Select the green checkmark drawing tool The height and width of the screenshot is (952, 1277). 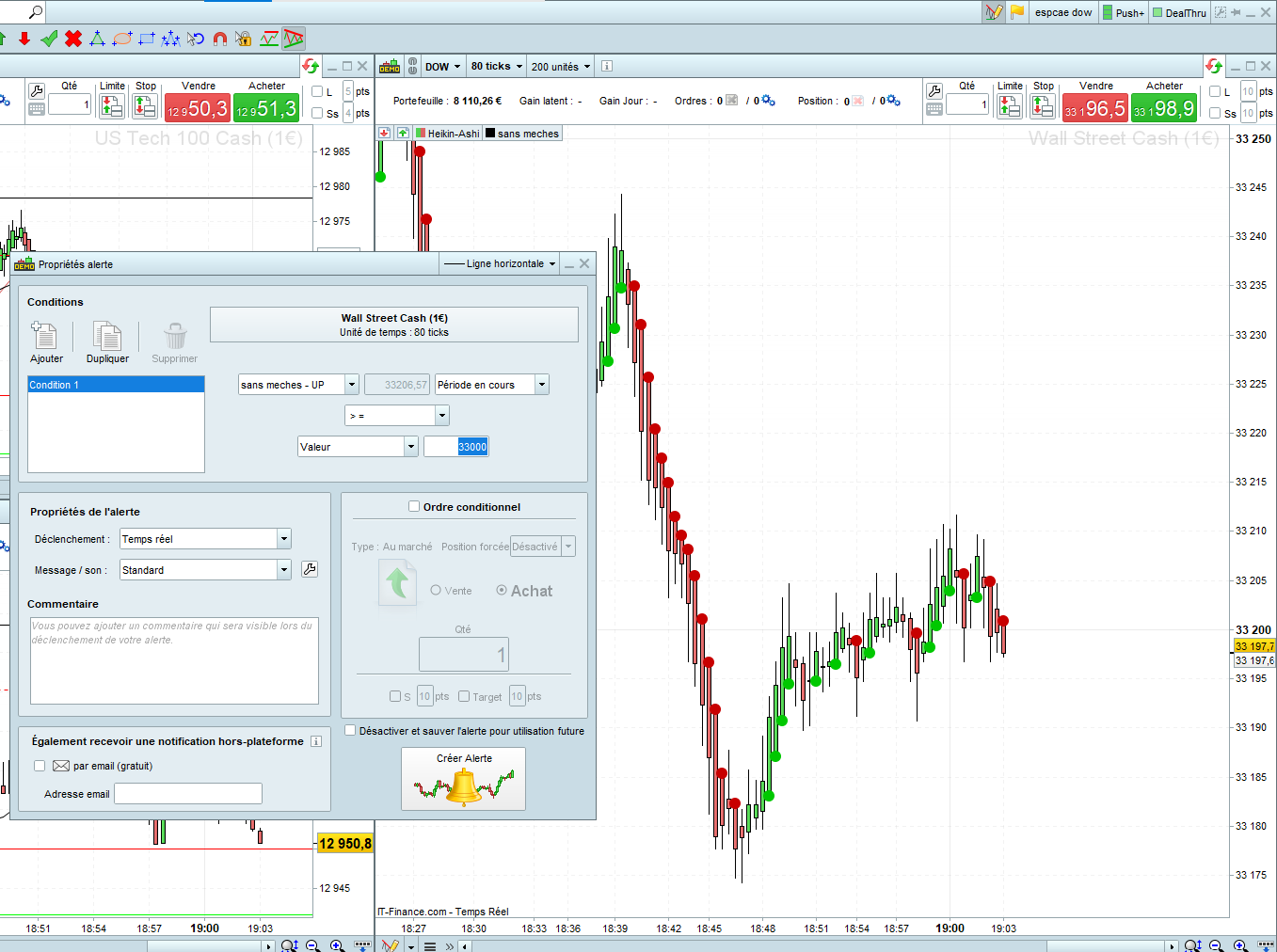click(x=49, y=39)
